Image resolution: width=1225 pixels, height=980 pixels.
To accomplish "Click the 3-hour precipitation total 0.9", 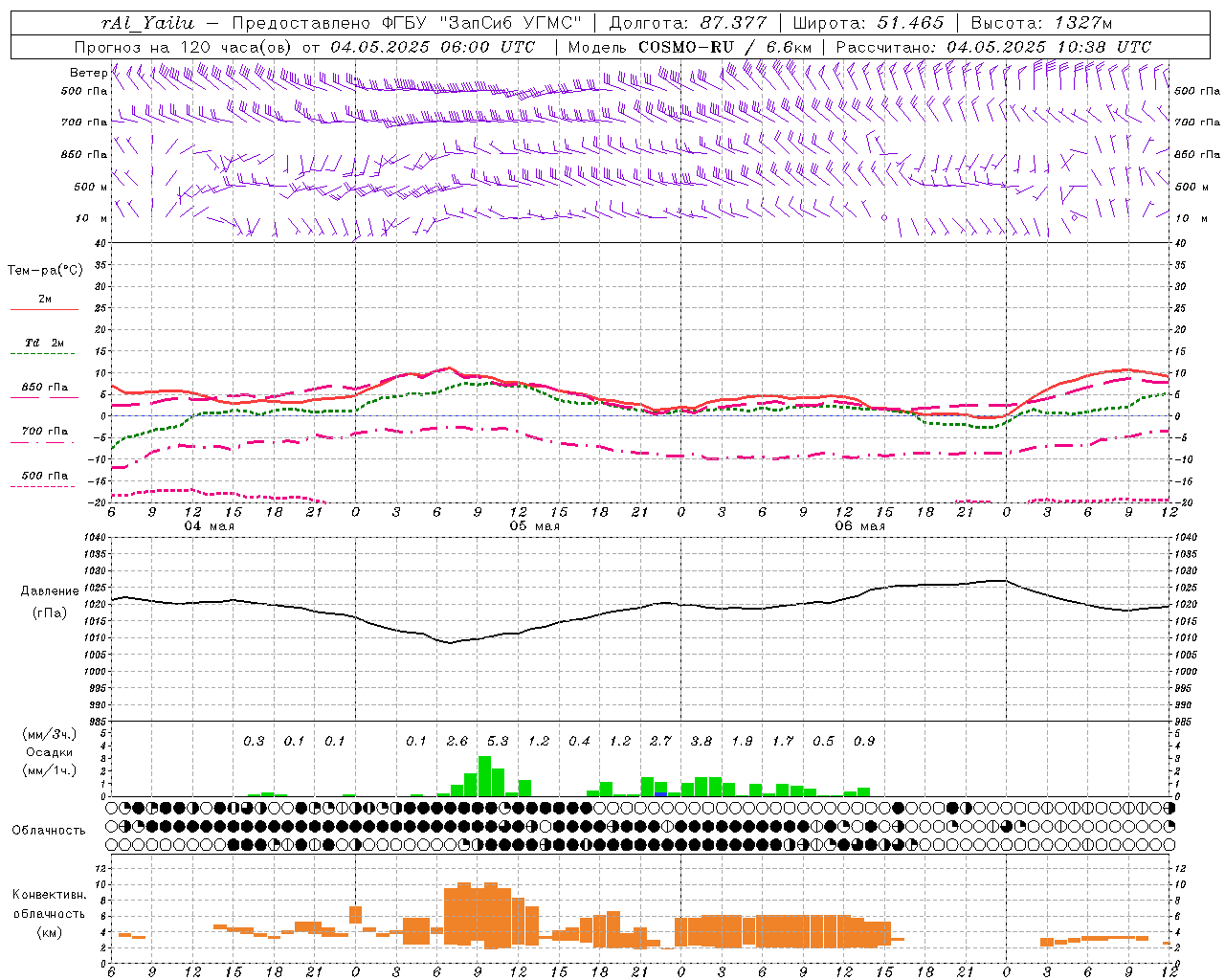I will click(864, 742).
